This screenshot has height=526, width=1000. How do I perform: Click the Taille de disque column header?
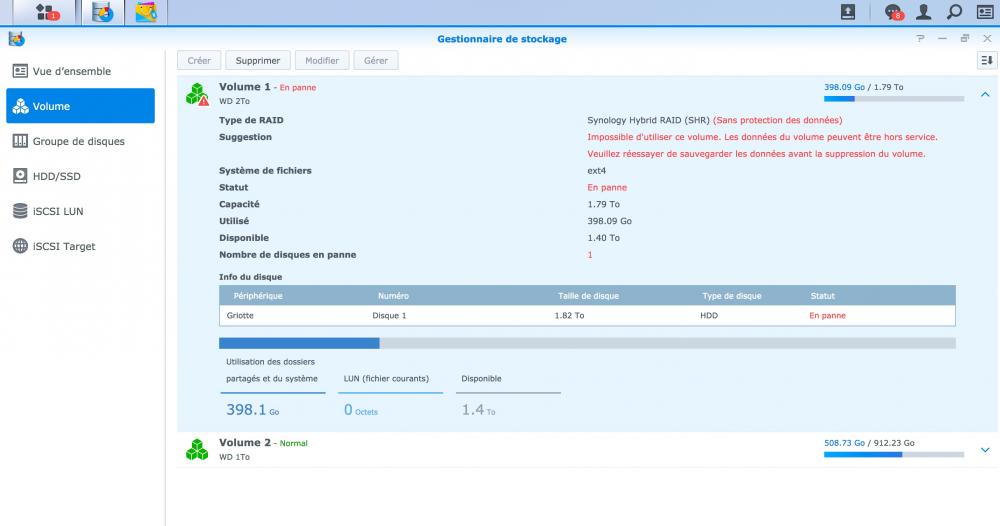point(588,296)
